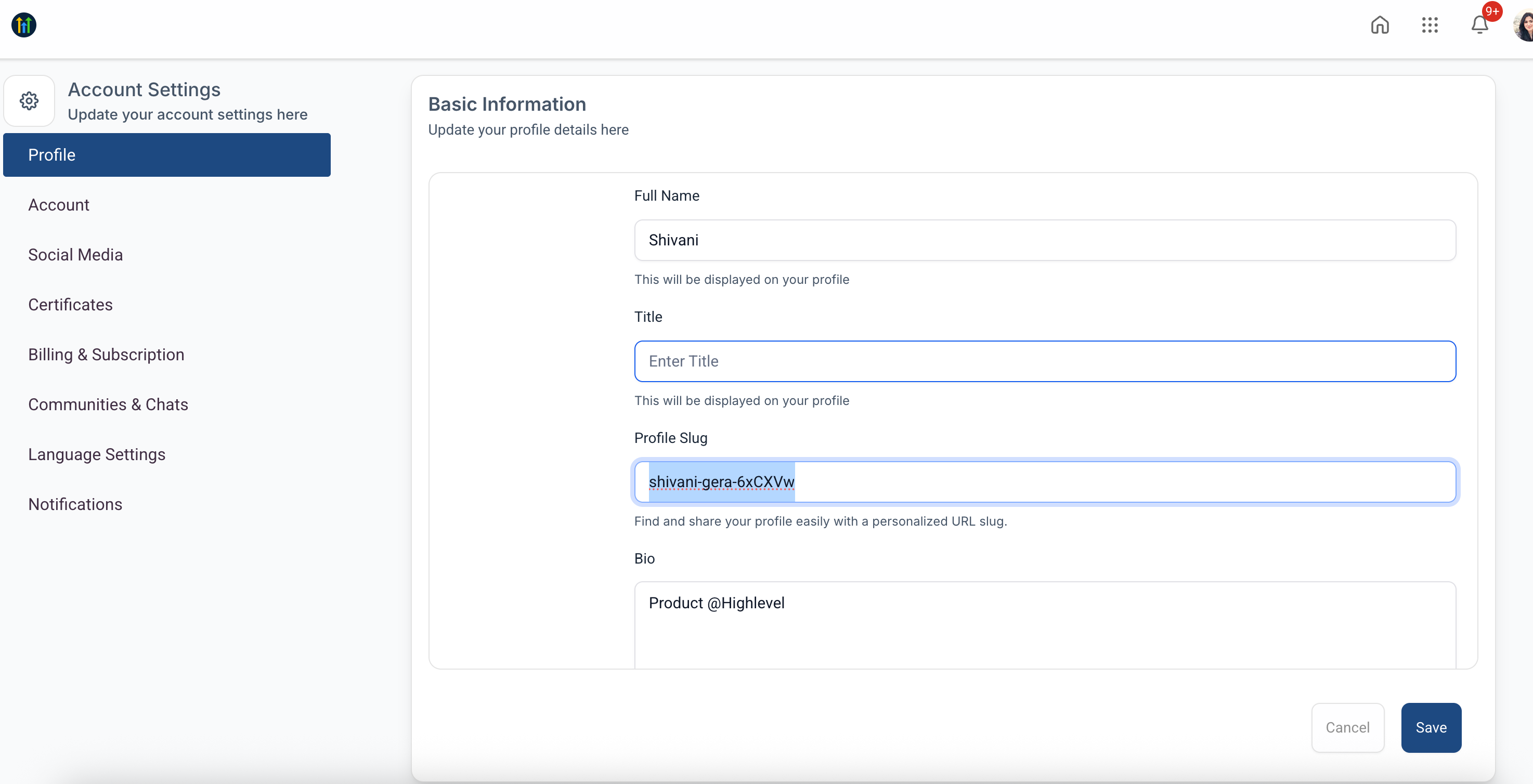This screenshot has width=1533, height=784.
Task: Open the home icon in header
Action: [1380, 25]
